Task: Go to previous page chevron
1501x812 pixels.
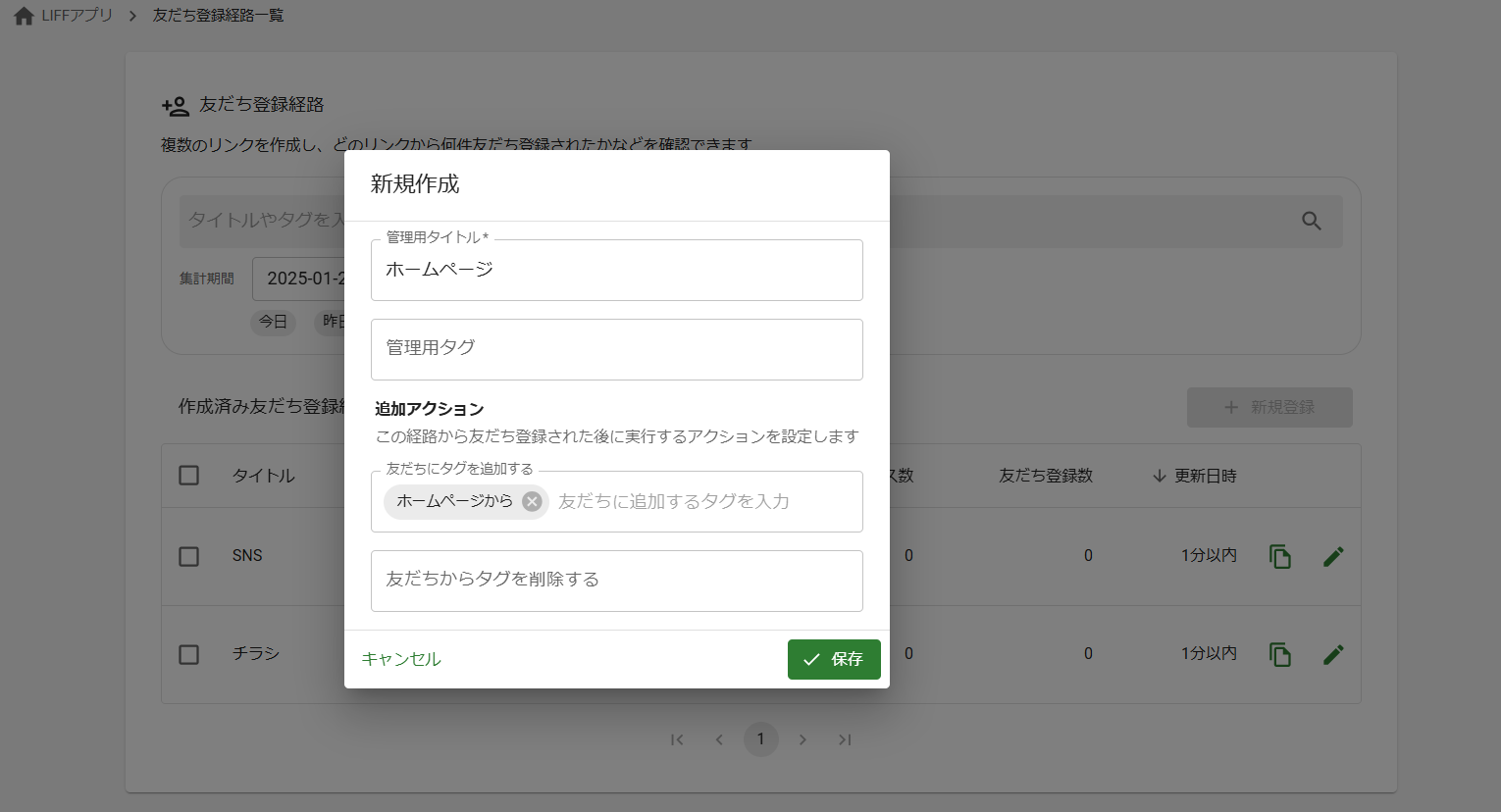Action: 719,739
